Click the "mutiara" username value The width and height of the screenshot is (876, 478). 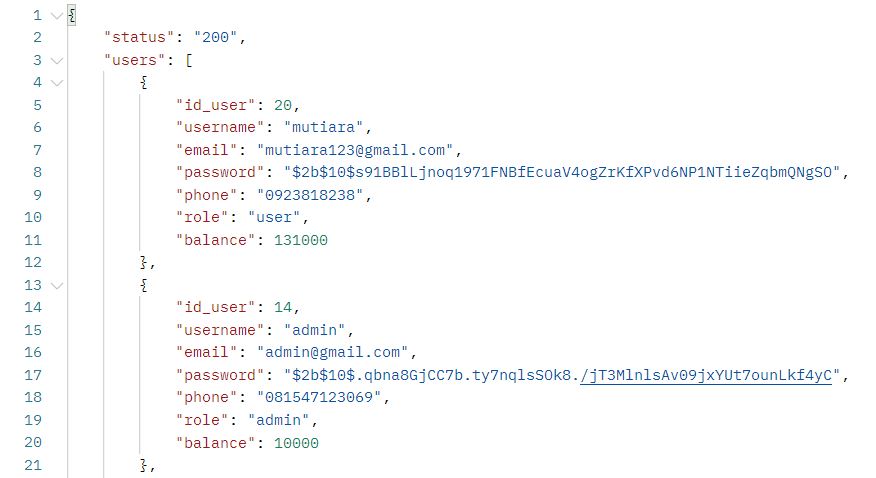(323, 127)
